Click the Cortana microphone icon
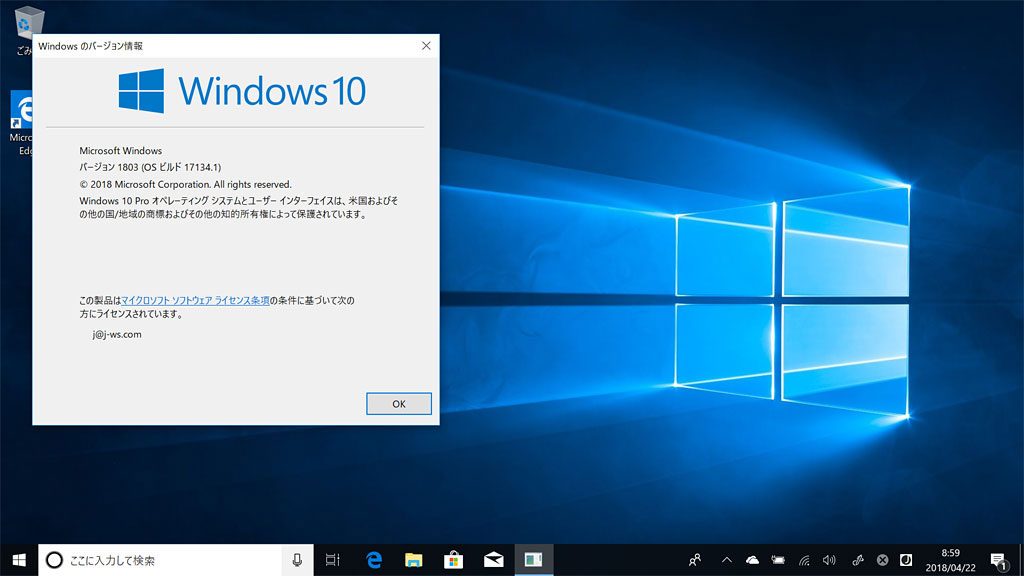 297,560
